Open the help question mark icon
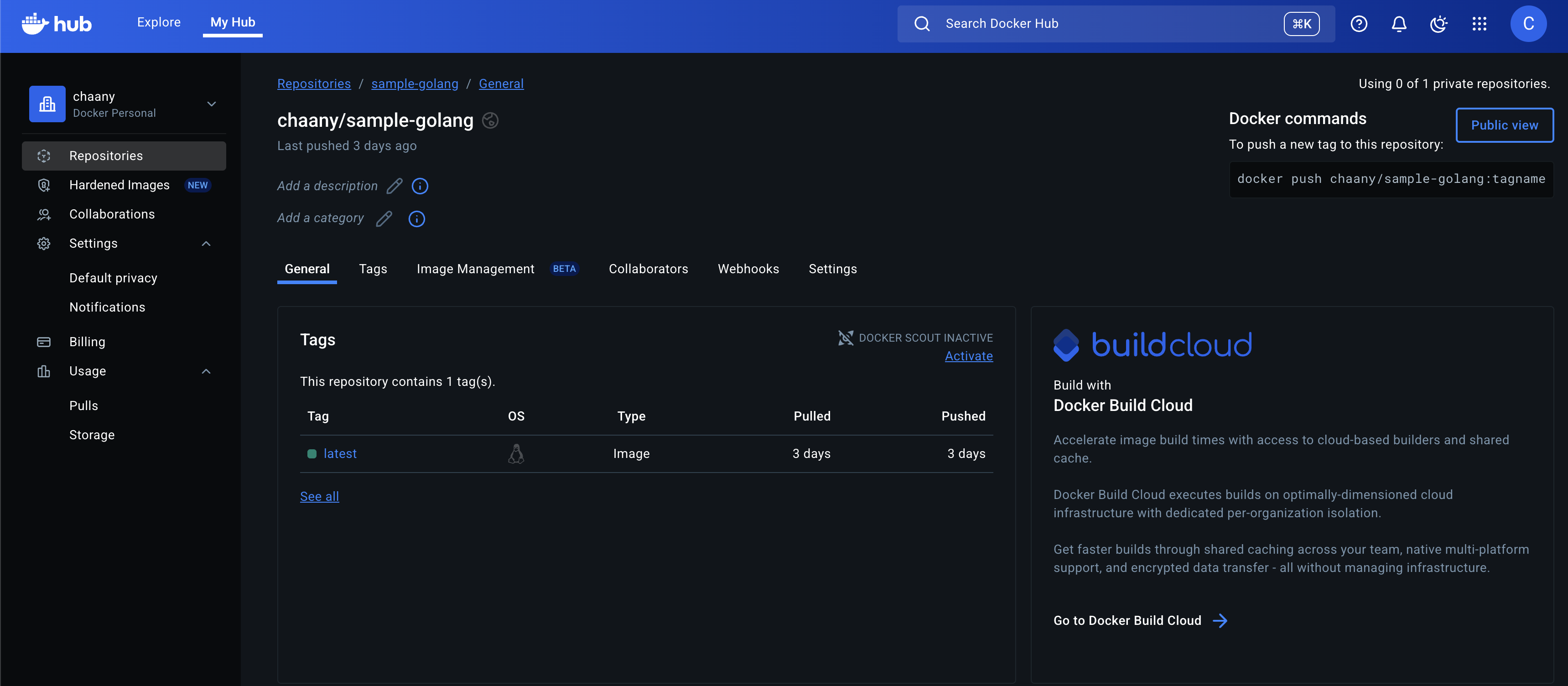Screen dimensions: 1568x686 pos(1359,24)
